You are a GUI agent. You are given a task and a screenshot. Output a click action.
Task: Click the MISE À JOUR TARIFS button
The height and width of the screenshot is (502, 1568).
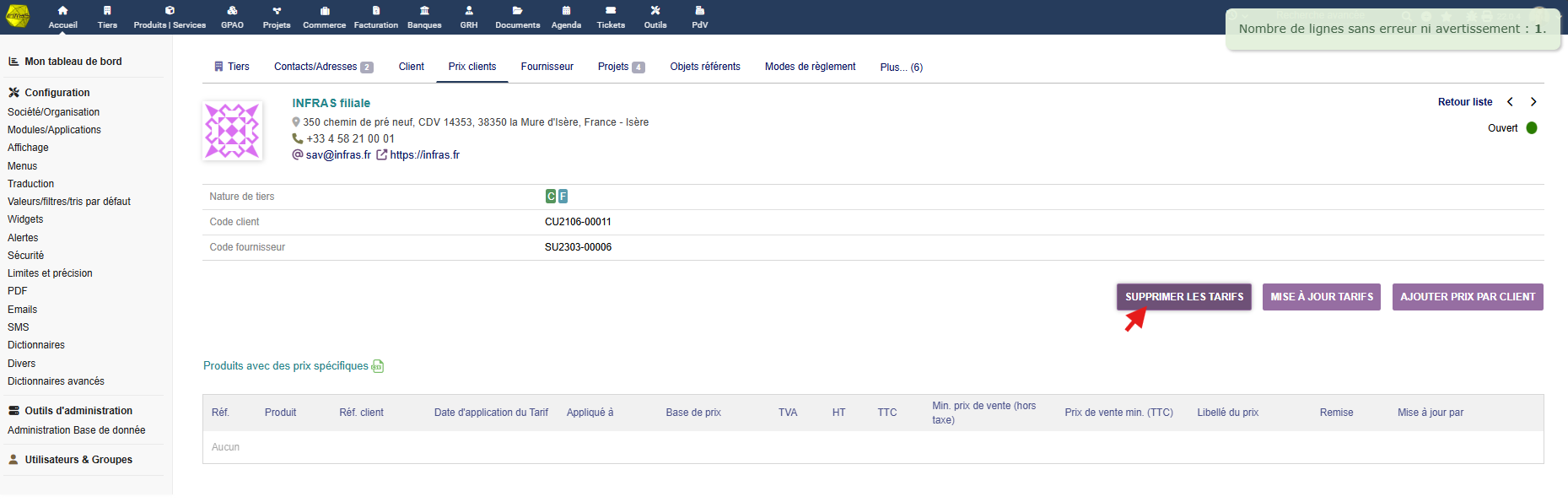pyautogui.click(x=1321, y=297)
